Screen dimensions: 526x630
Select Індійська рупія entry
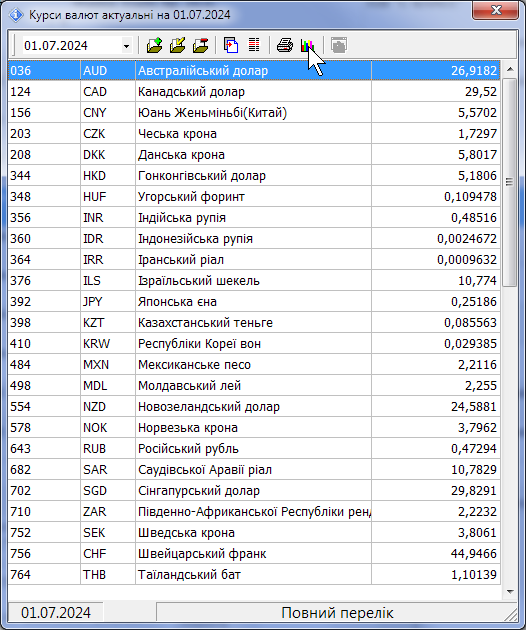tap(254, 217)
